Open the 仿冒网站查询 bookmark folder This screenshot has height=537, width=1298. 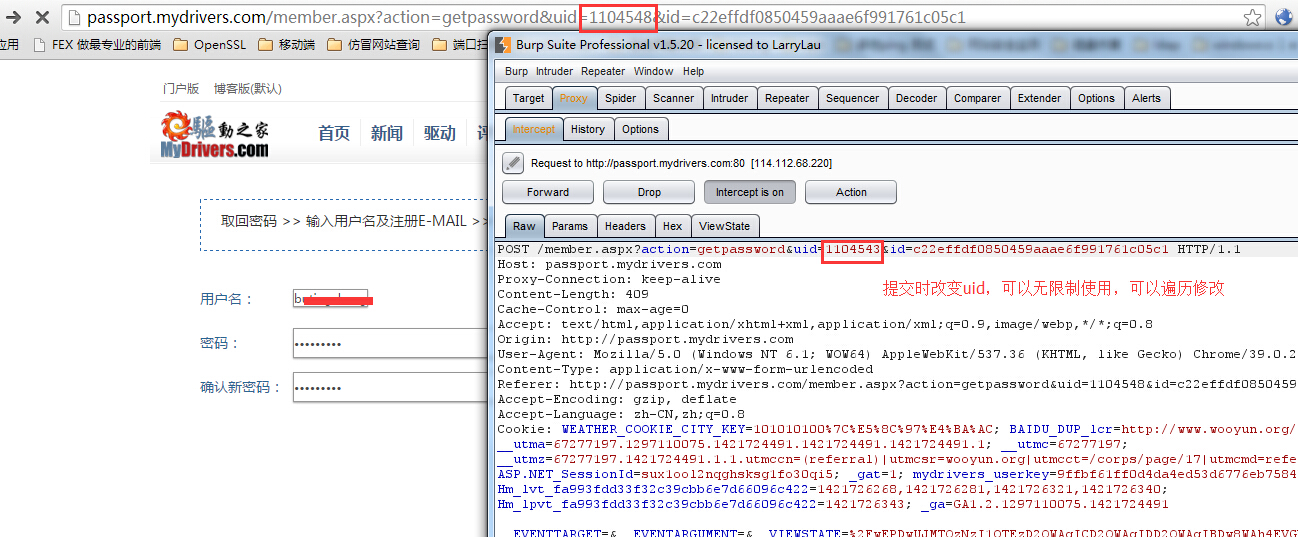click(373, 44)
